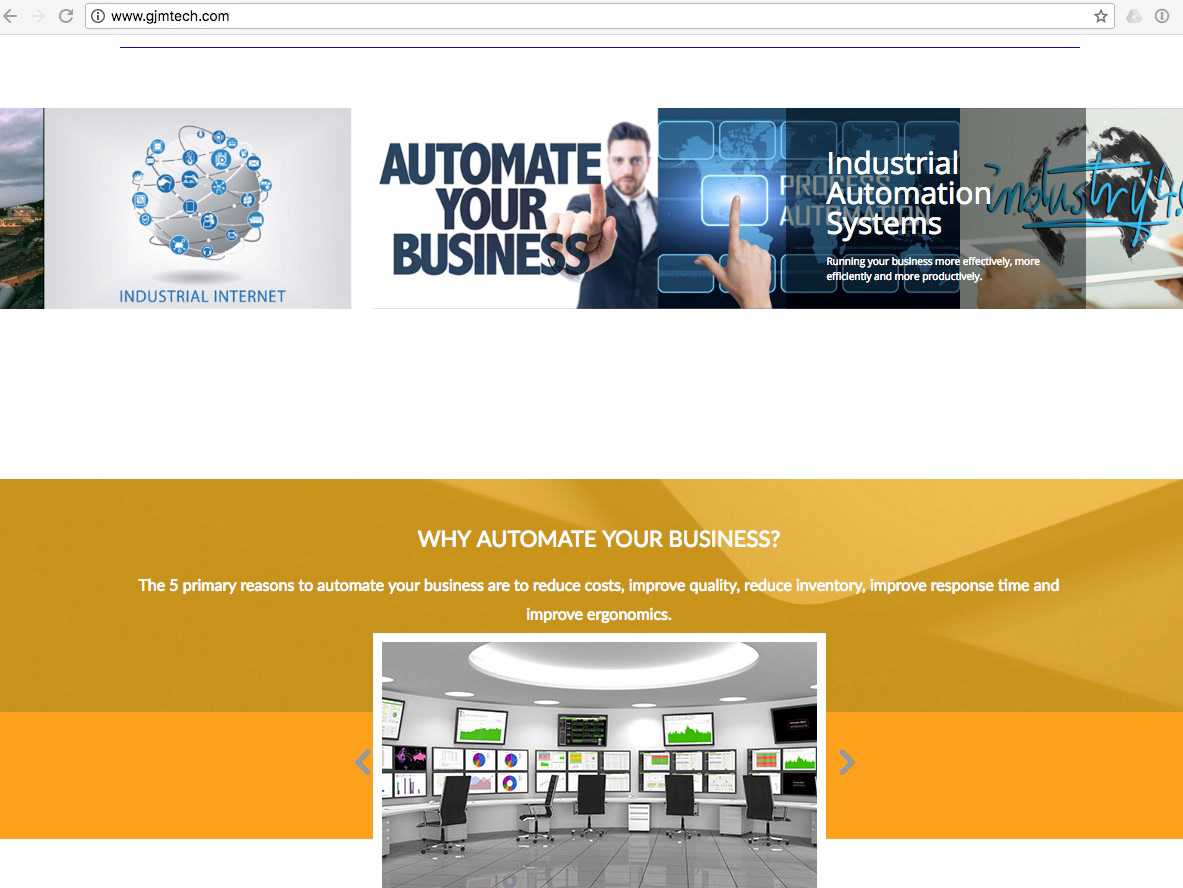Advance carousel with the right chevron
Image resolution: width=1183 pixels, height=888 pixels.
(847, 762)
